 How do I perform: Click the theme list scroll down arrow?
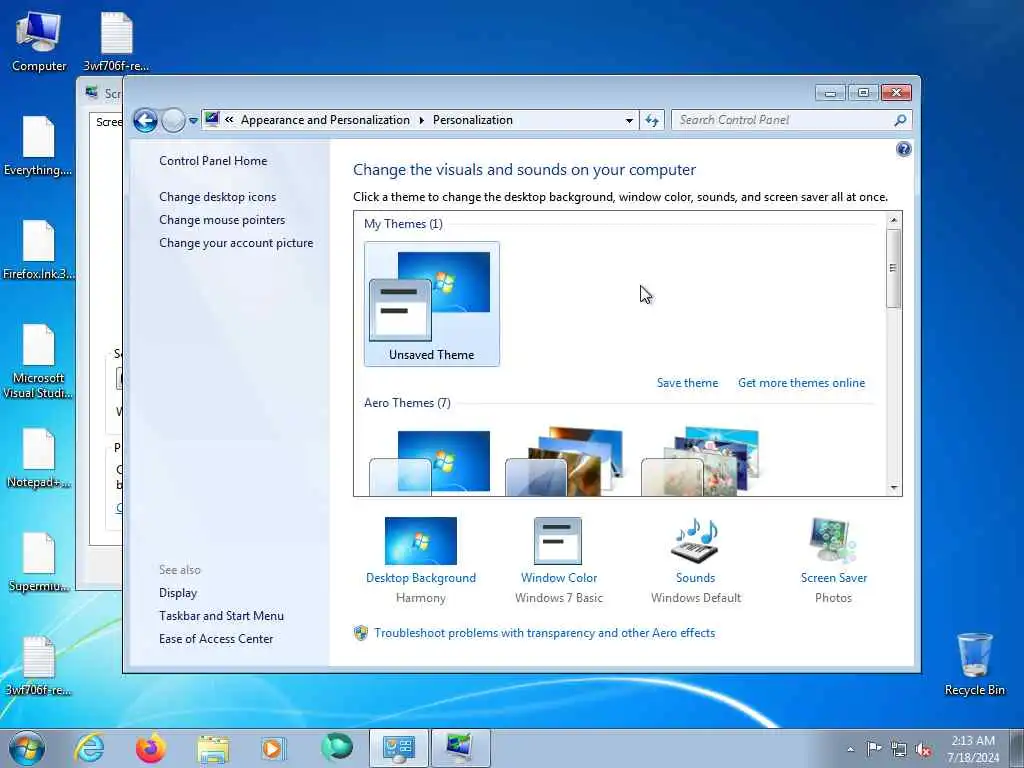(x=893, y=488)
